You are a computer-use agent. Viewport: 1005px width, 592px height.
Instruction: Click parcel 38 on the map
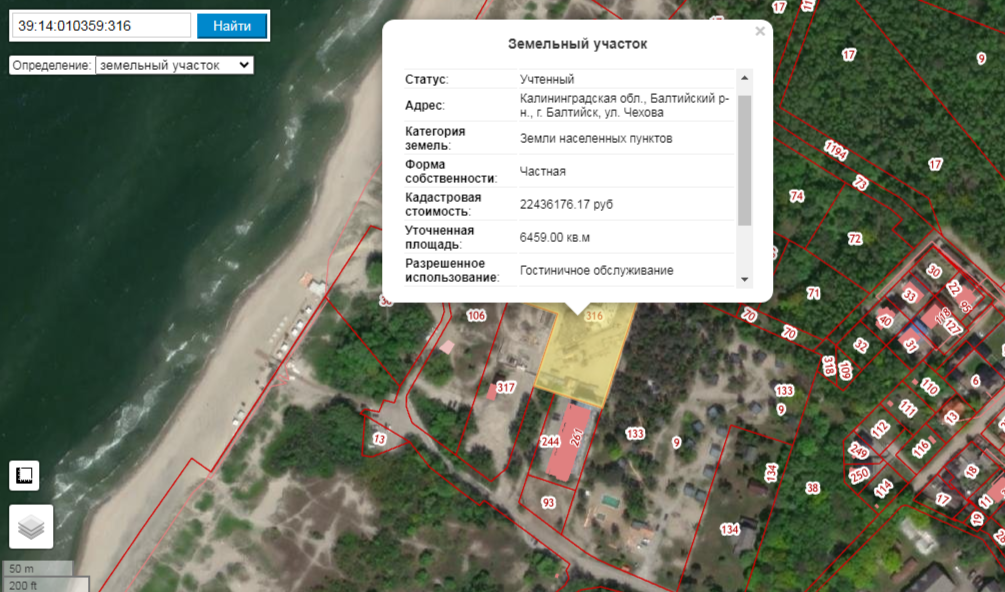(812, 488)
